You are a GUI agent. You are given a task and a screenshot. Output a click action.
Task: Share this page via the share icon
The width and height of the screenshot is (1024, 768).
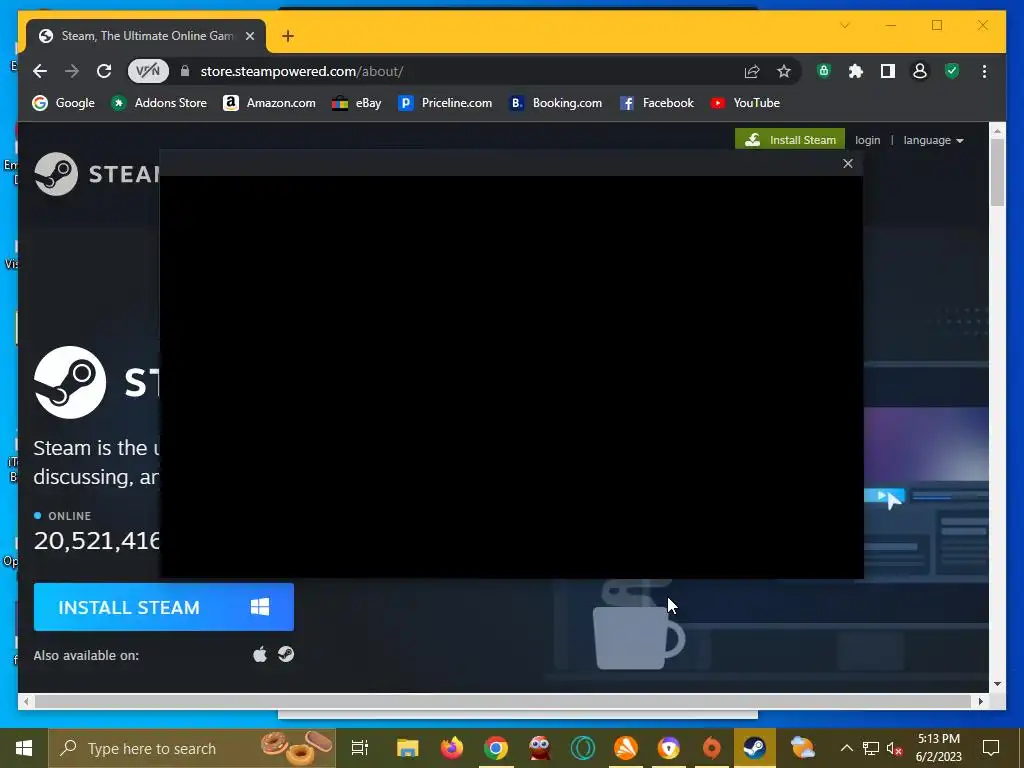coord(752,71)
